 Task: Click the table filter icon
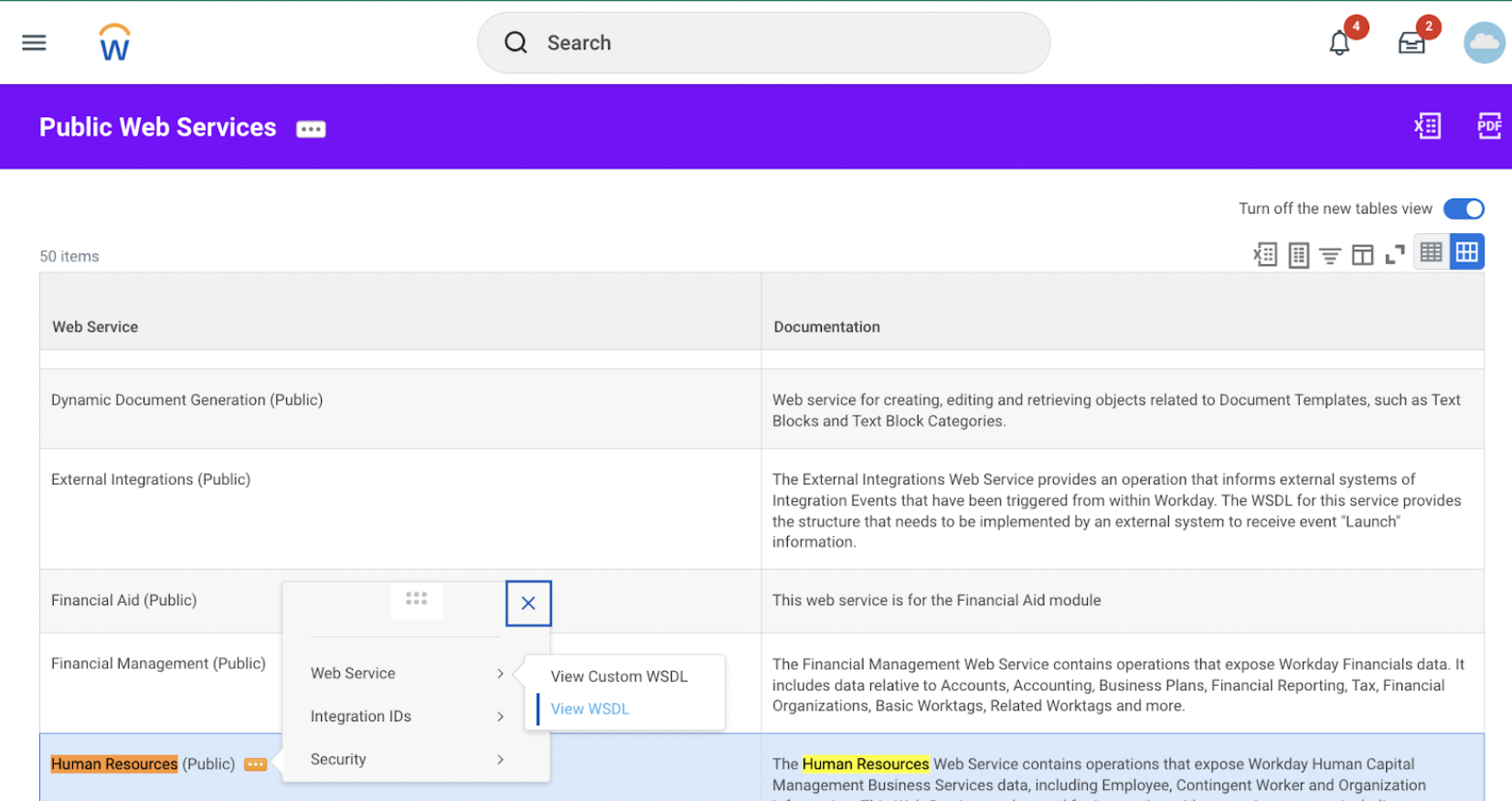click(1330, 255)
